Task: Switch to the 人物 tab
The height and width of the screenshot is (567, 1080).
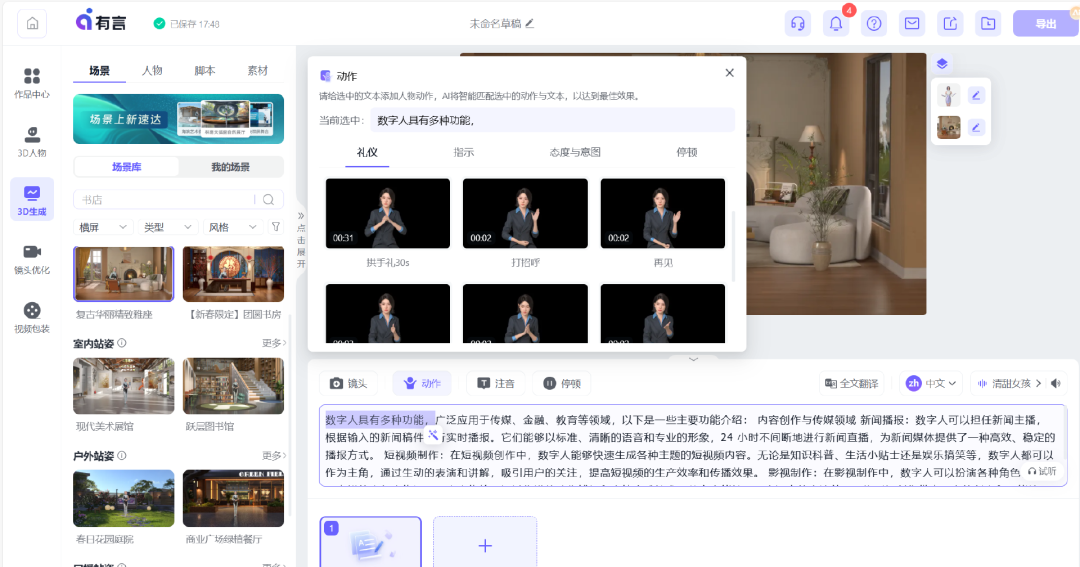Action: 152,70
